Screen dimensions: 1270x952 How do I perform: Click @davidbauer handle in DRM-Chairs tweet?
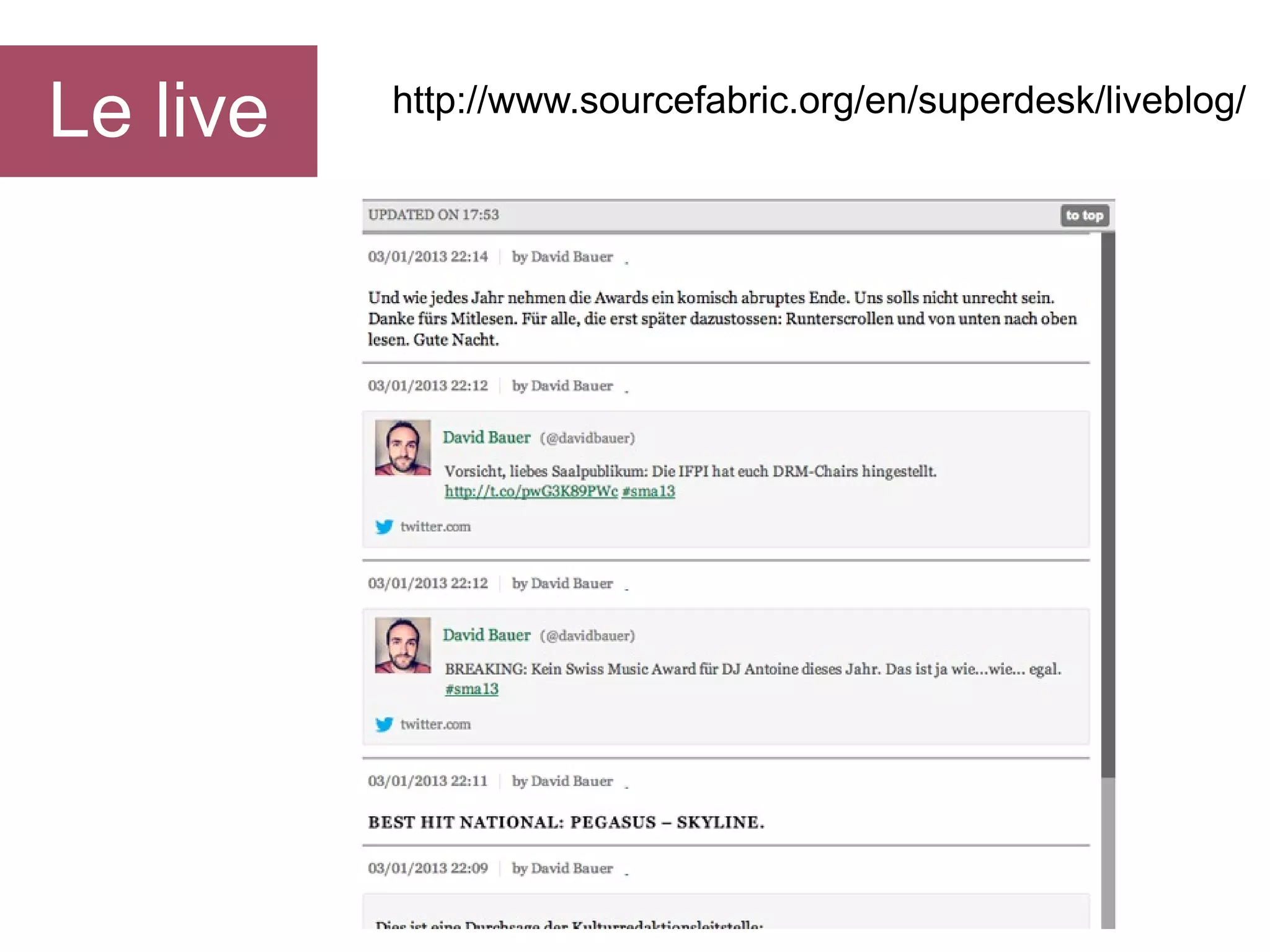coord(587,438)
